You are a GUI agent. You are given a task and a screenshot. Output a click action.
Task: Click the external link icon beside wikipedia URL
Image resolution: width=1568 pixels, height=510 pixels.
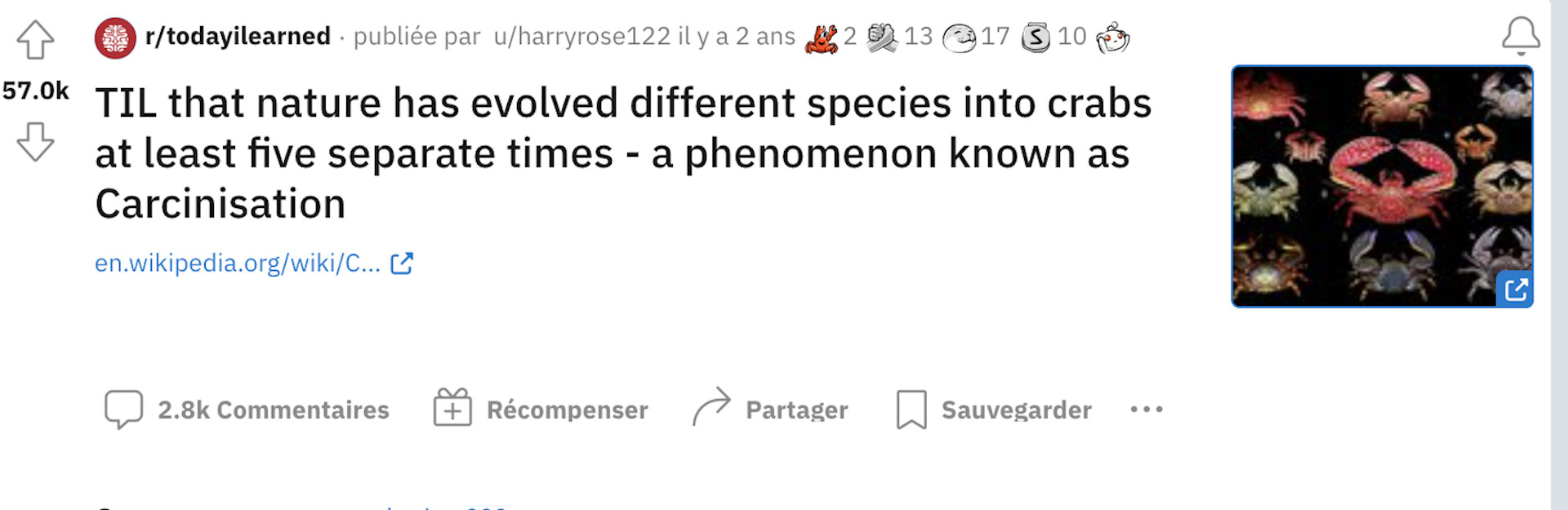[402, 263]
